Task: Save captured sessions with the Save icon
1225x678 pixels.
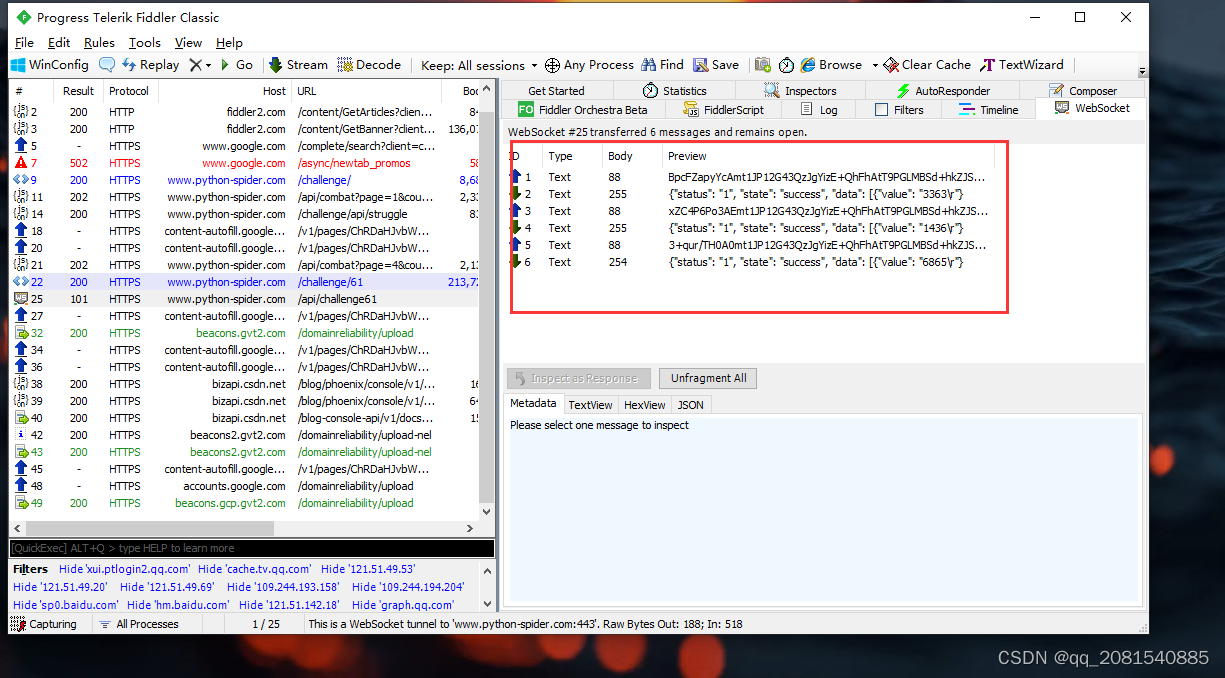Action: (714, 65)
